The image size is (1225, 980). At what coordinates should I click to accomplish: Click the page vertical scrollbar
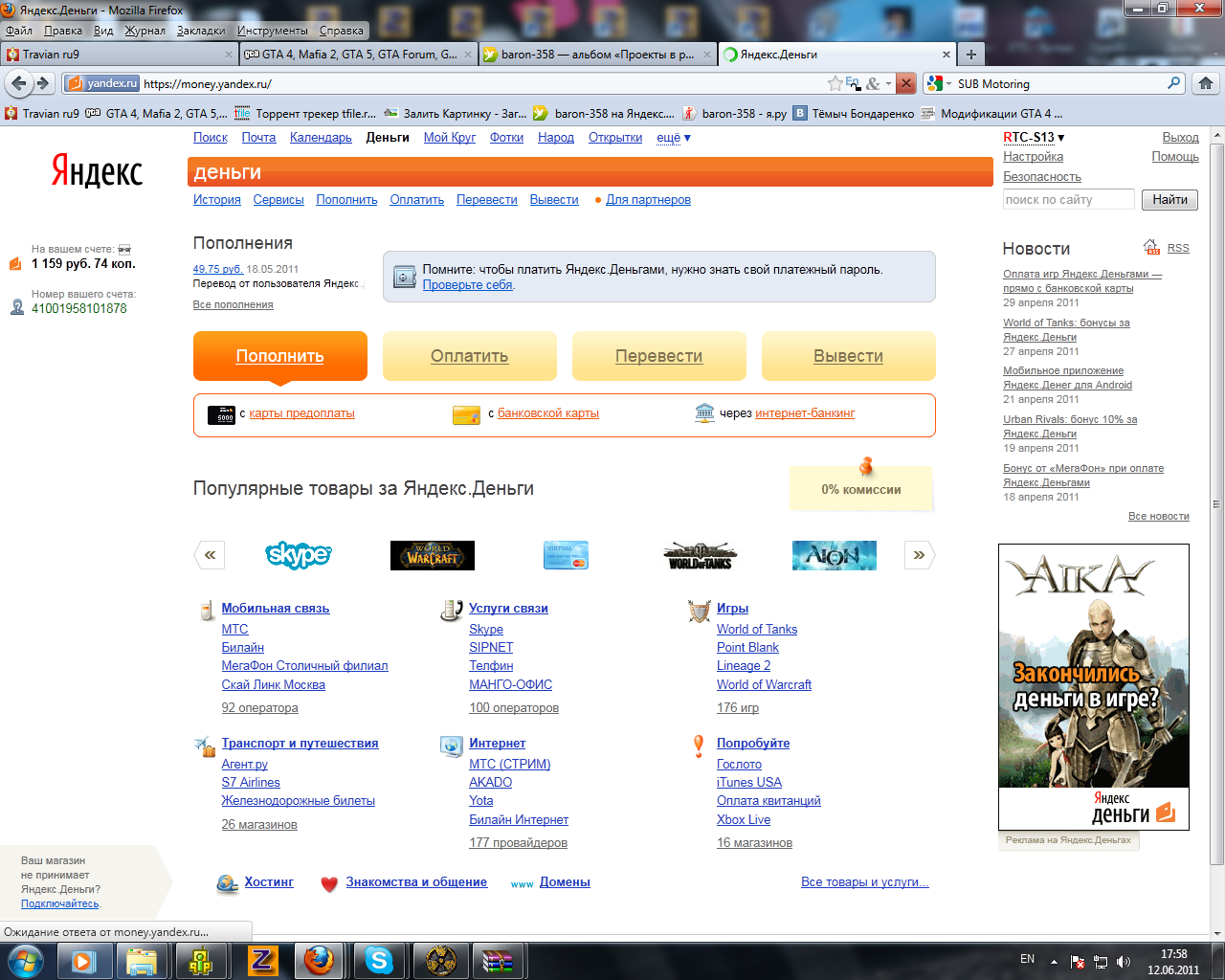[1217, 503]
